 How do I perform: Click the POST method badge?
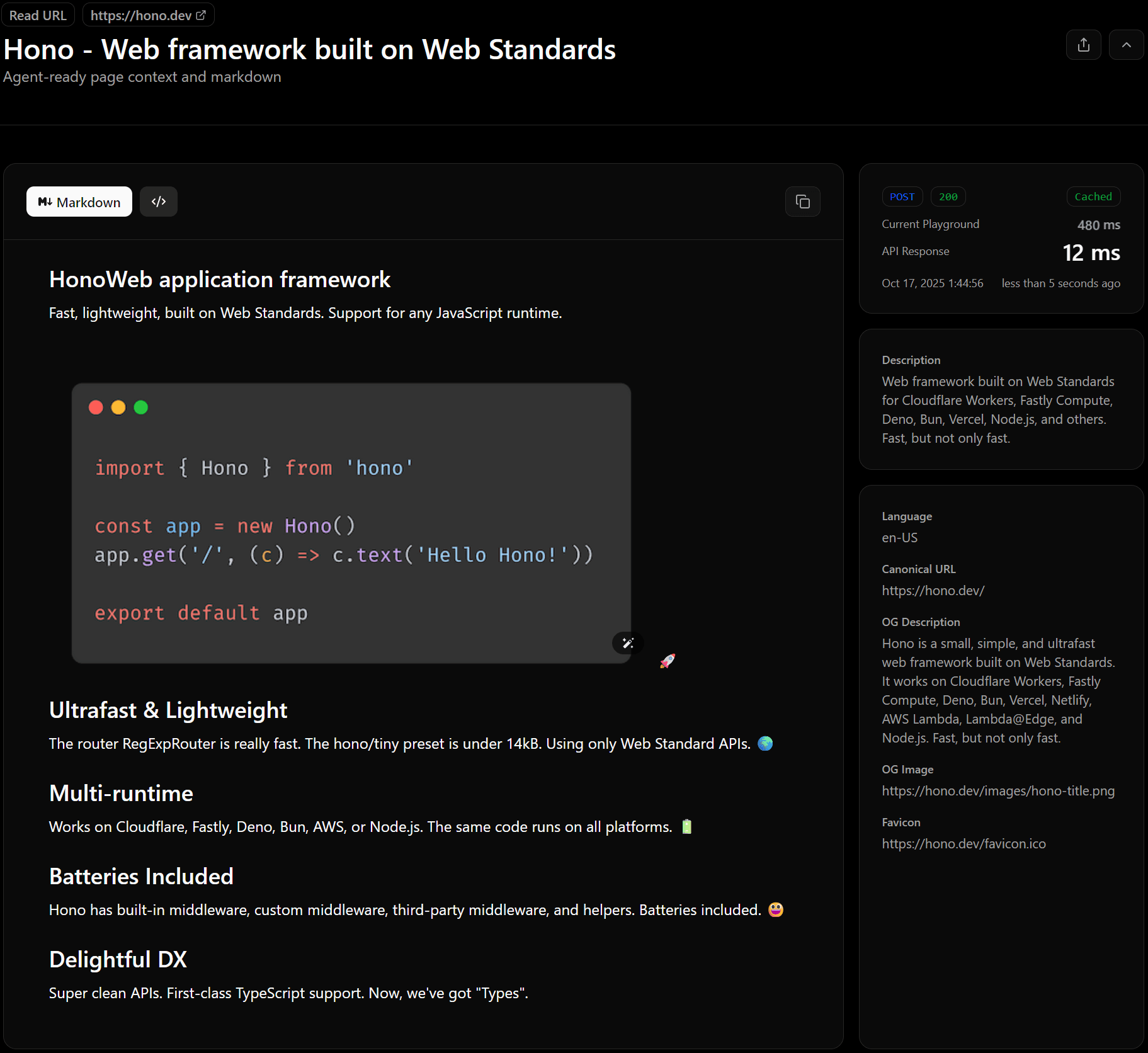click(902, 196)
